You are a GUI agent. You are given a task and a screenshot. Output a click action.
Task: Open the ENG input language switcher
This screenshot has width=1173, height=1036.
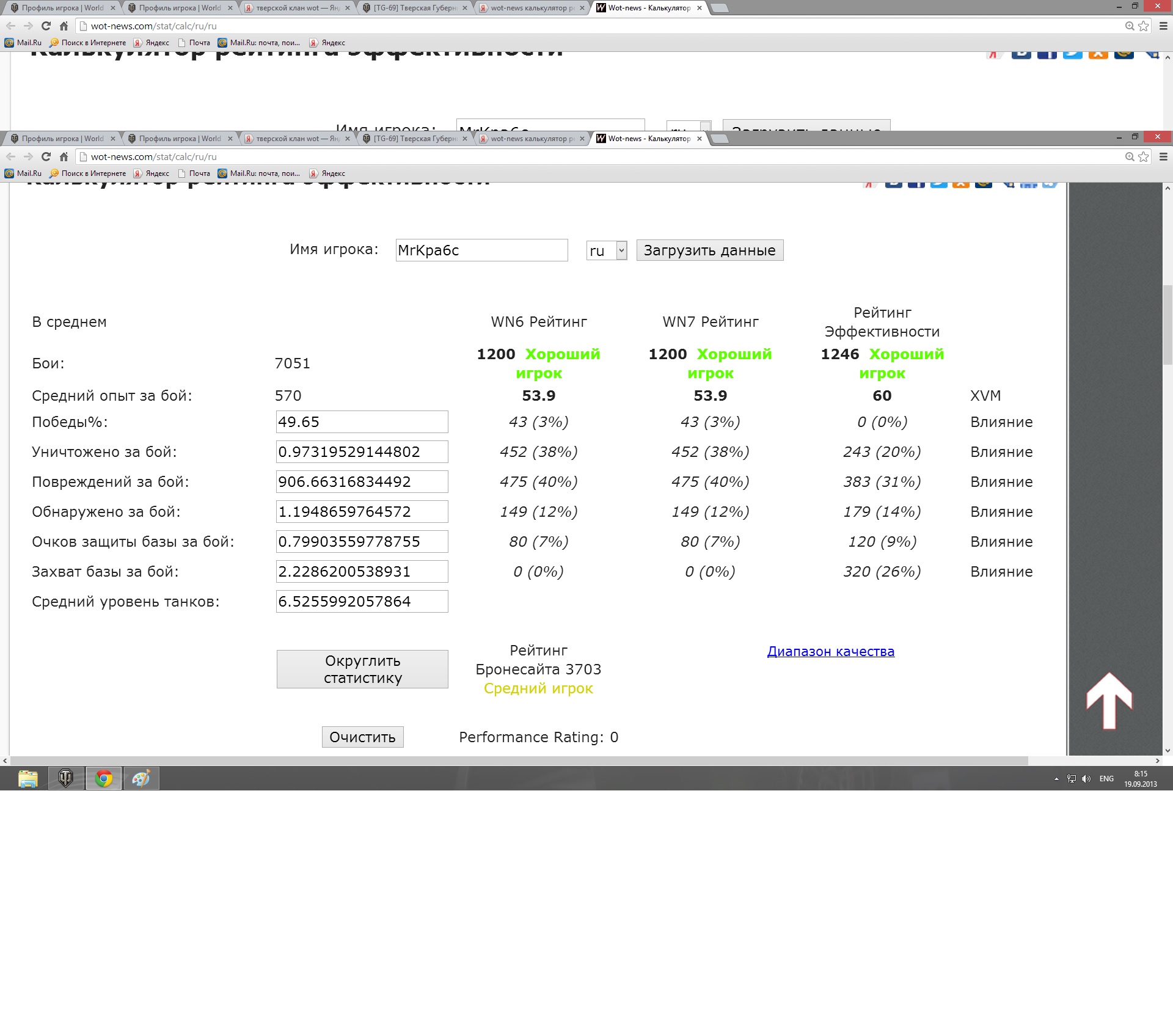pyautogui.click(x=1106, y=779)
